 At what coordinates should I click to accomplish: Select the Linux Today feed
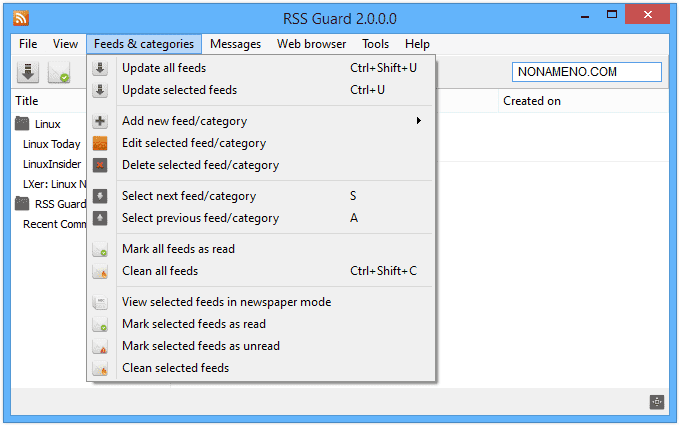pyautogui.click(x=51, y=144)
